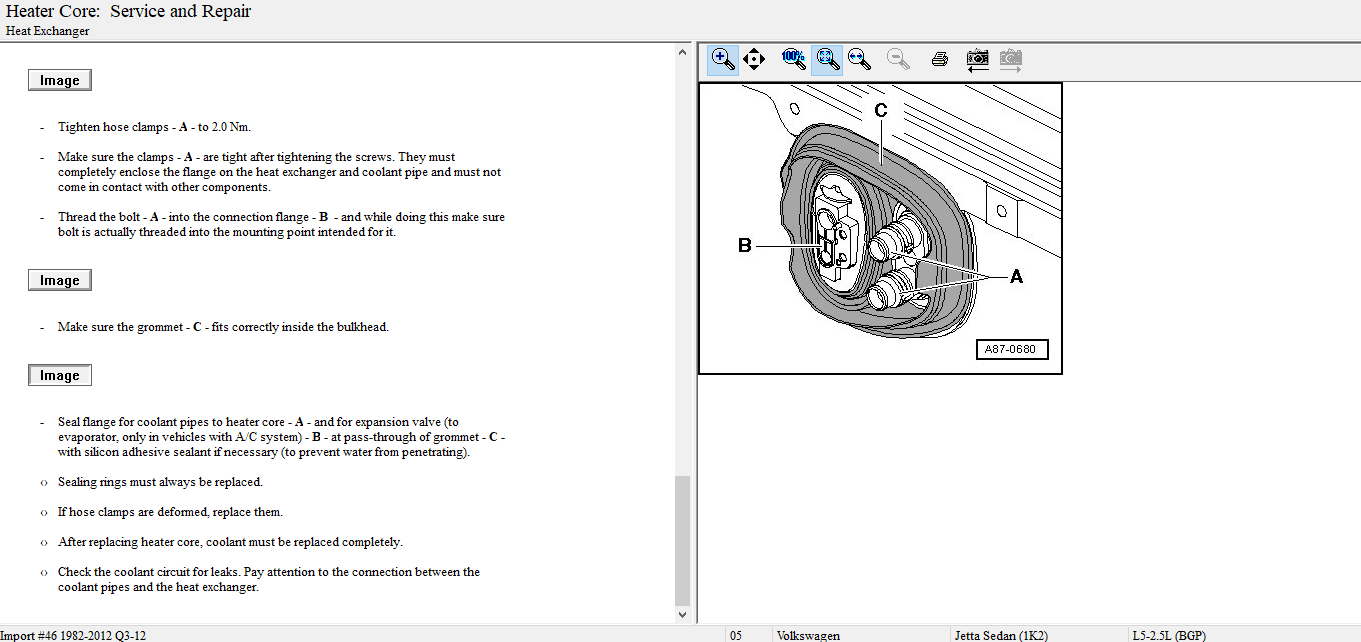Click the vertical scrollbar thumb
The image size is (1361, 642).
pos(683,540)
